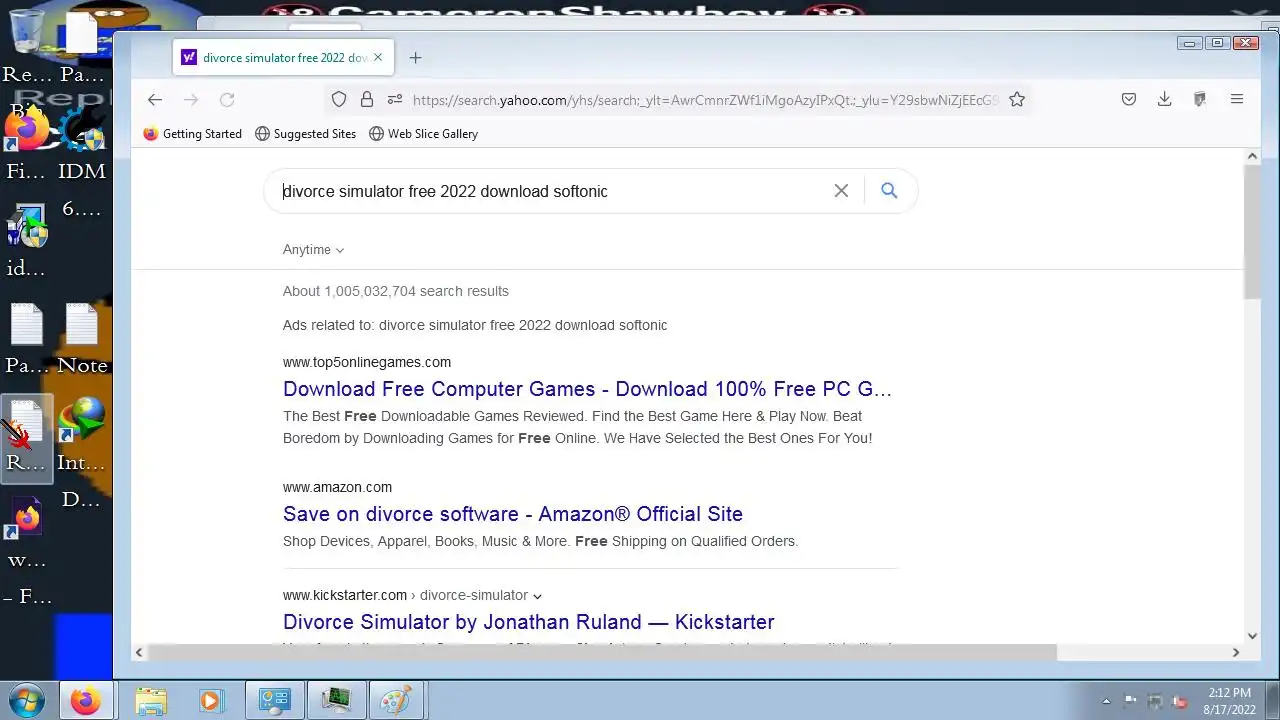Open the Pocket save icon
This screenshot has width=1280, height=720.
click(1129, 99)
